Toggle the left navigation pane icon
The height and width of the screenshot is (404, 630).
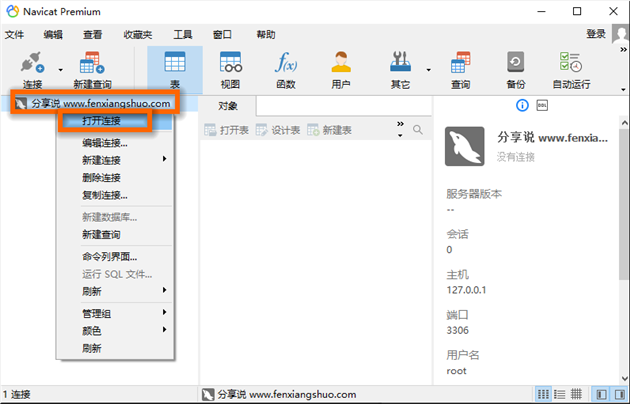(601, 394)
